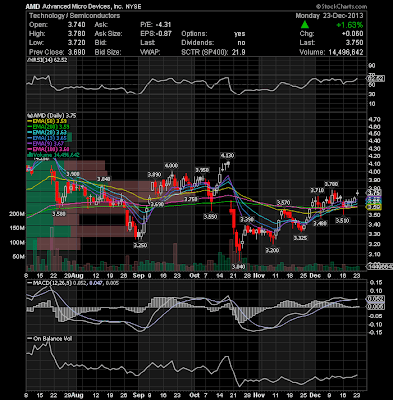This screenshot has height=400, width=393.
Task: Click the yellow EMA(50) legend entry
Action: [47, 121]
